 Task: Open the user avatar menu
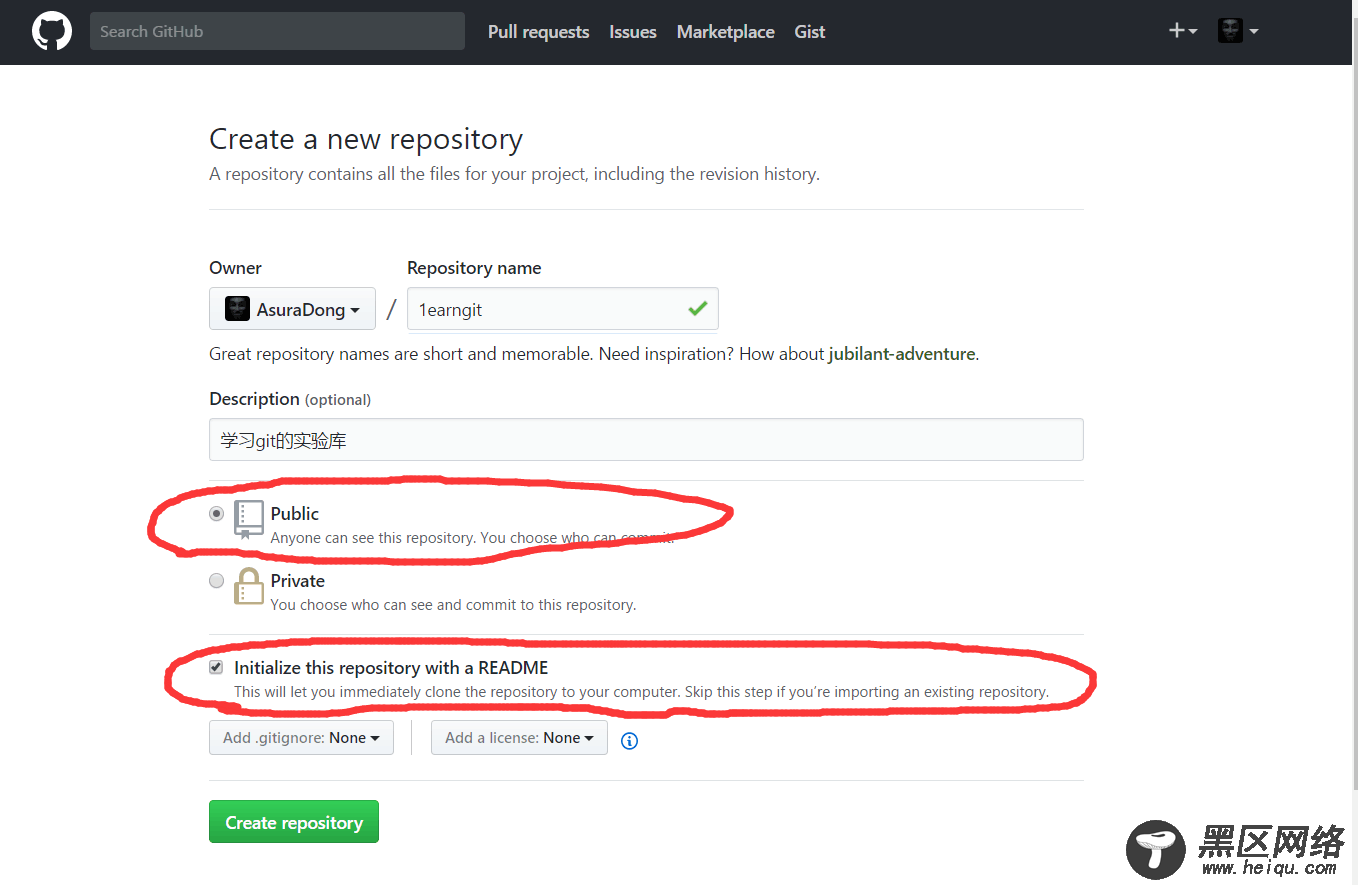pyautogui.click(x=1237, y=31)
